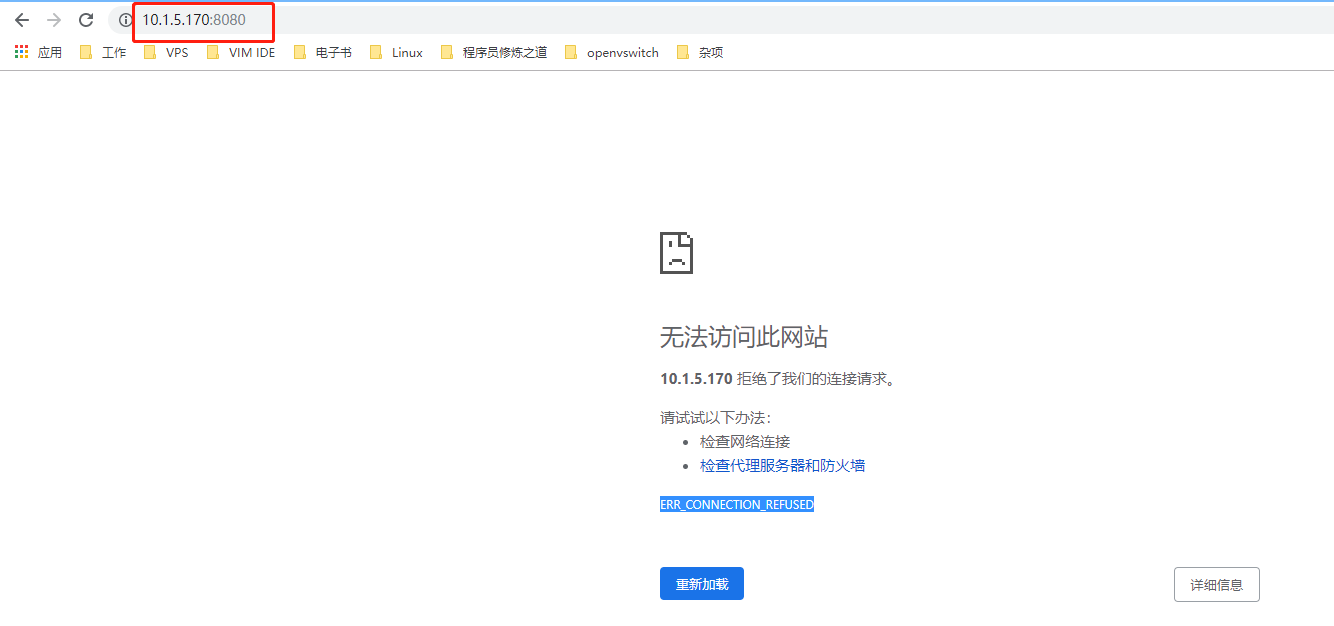Open the 杂项 bookmark folder

(700, 52)
